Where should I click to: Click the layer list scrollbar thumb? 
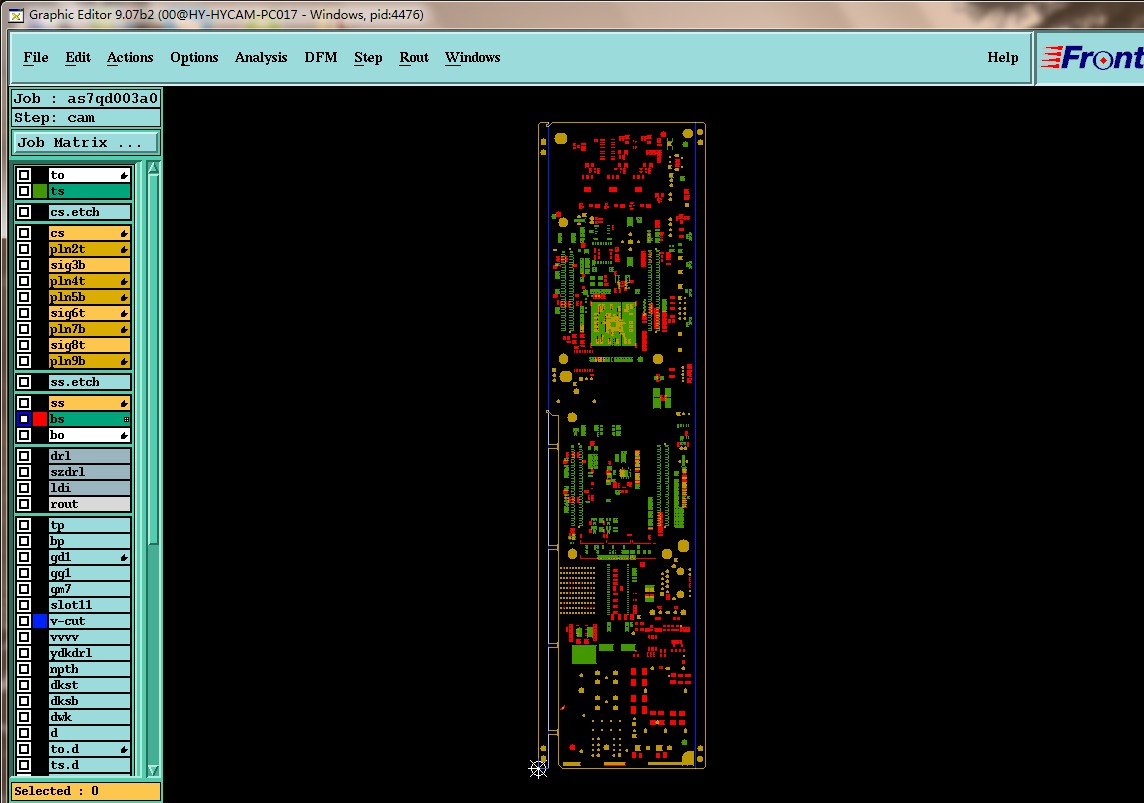click(x=153, y=360)
